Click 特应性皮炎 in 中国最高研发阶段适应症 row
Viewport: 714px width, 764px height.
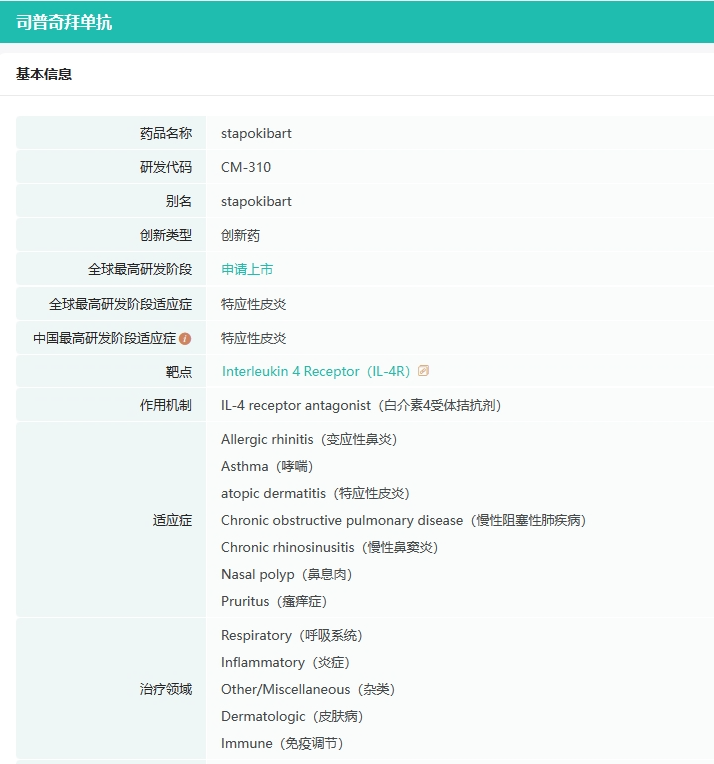tap(253, 339)
